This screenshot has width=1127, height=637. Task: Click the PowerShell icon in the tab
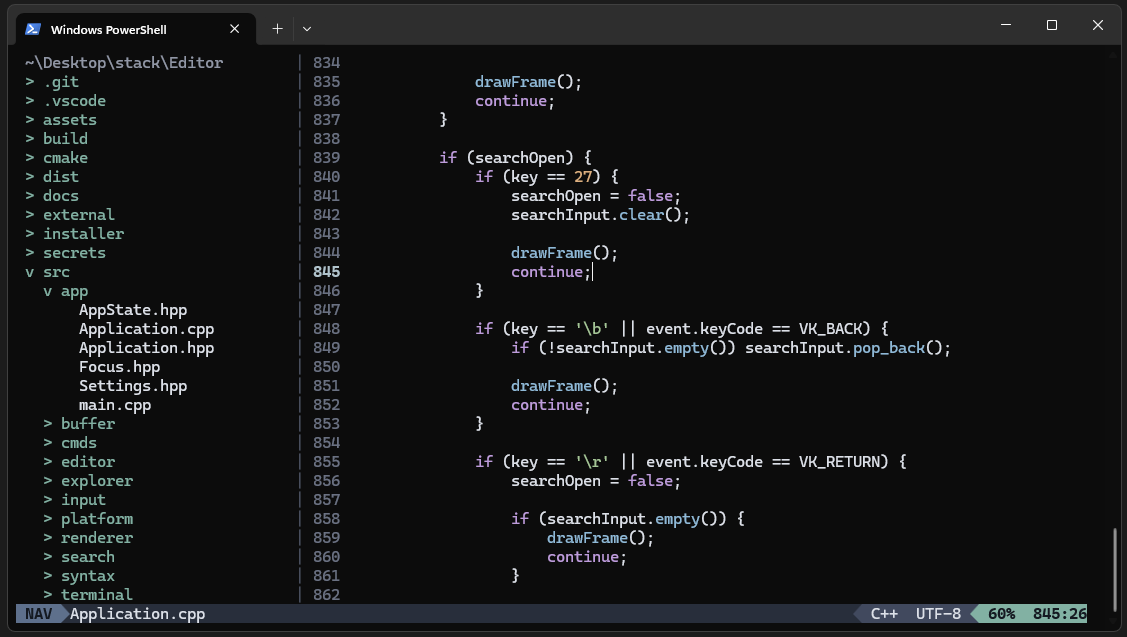32,29
